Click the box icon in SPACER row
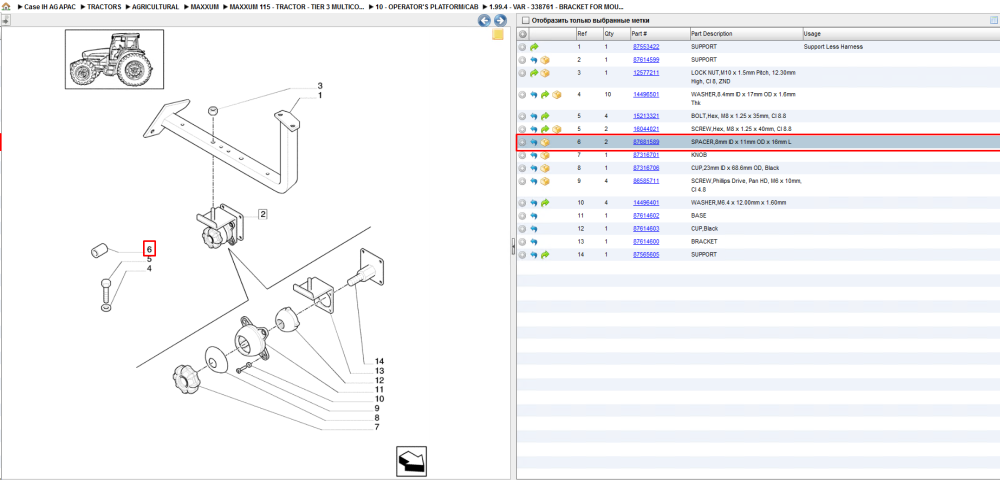This screenshot has width=1000, height=480. coord(545,142)
